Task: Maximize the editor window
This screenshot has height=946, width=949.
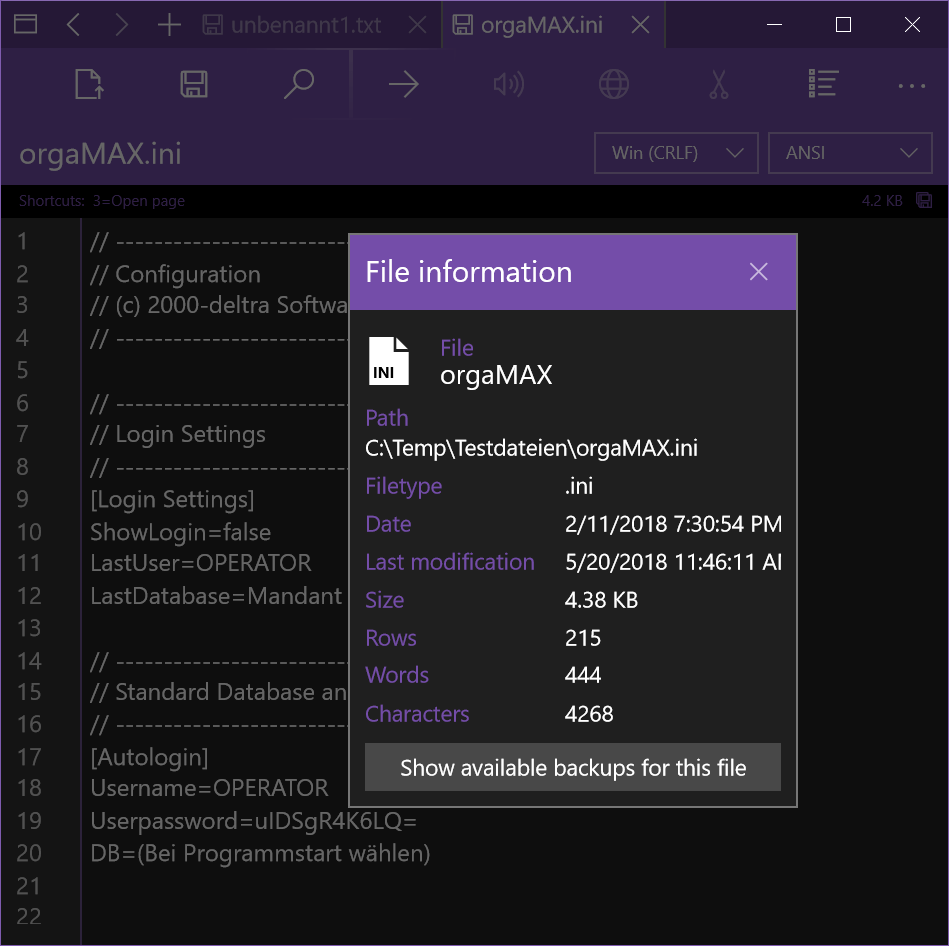Action: (843, 25)
